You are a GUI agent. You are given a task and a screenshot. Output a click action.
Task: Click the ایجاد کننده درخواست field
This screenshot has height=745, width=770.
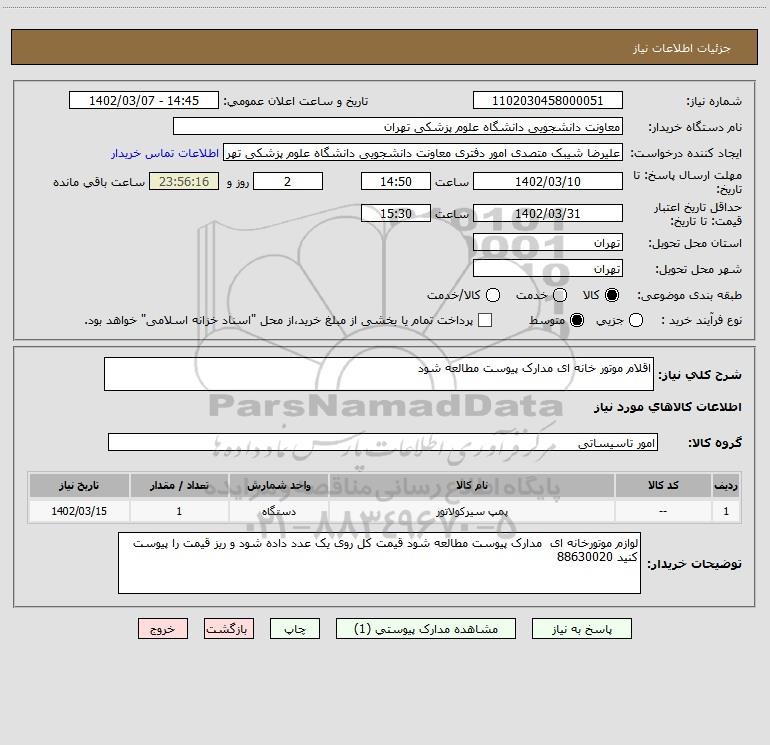(x=423, y=153)
